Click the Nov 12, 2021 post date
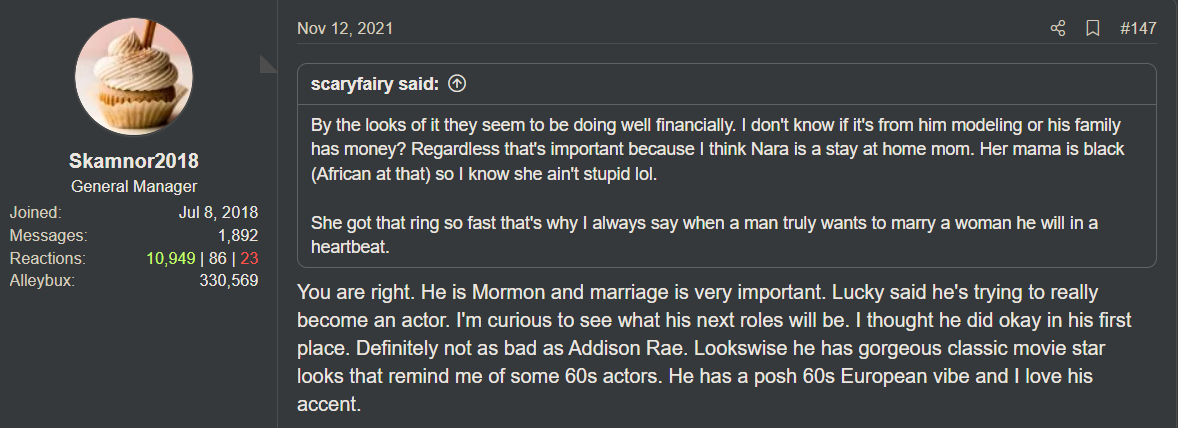This screenshot has width=1178, height=428. pyautogui.click(x=344, y=28)
